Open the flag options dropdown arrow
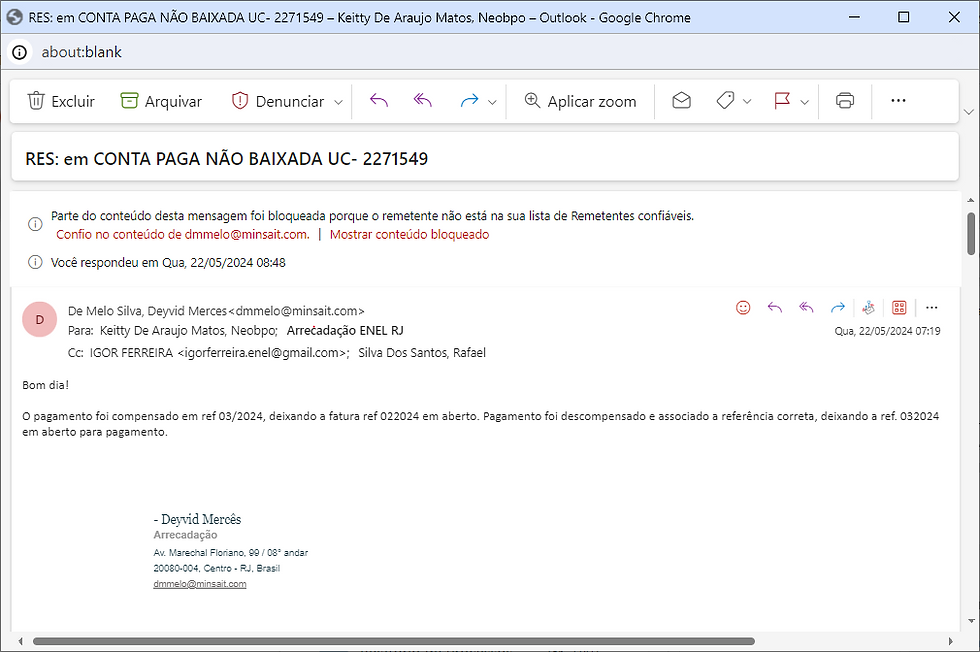 point(805,102)
